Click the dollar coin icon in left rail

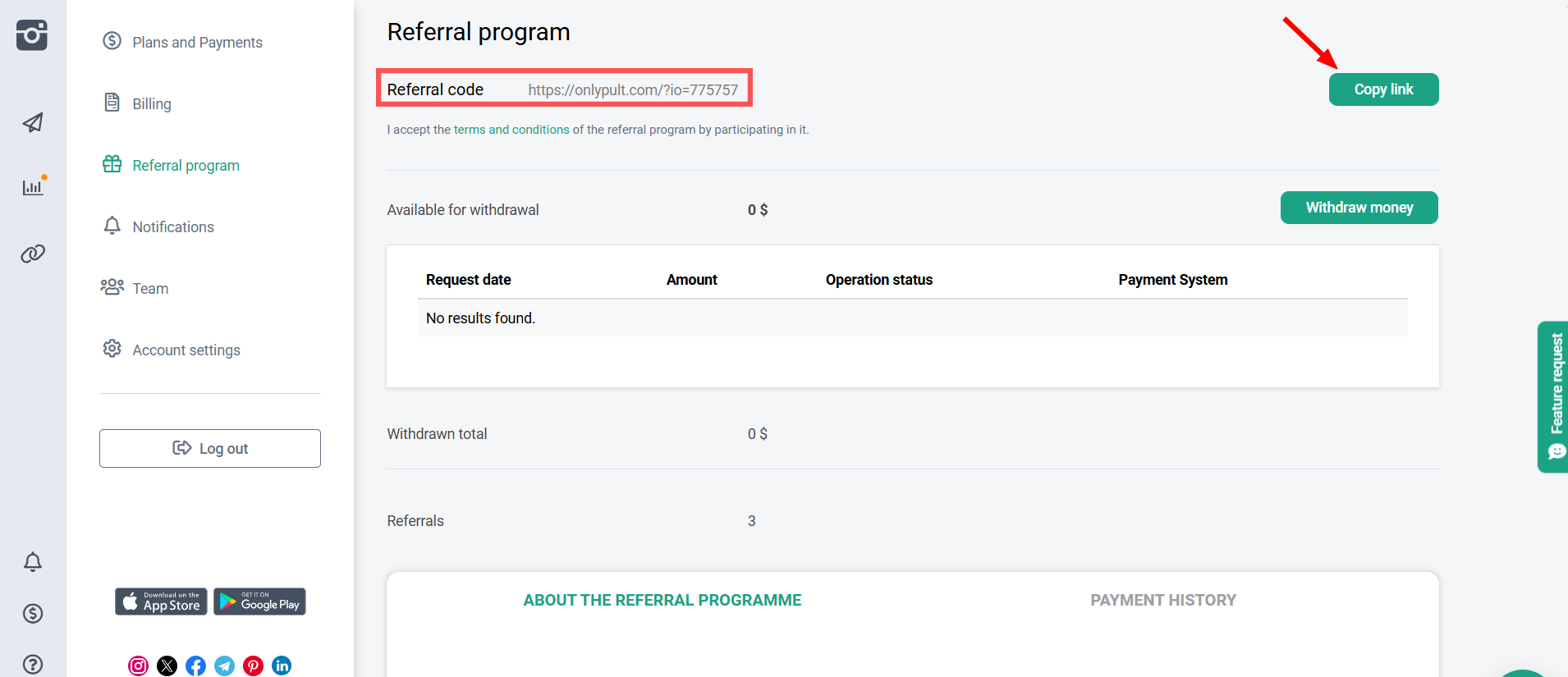(x=33, y=613)
